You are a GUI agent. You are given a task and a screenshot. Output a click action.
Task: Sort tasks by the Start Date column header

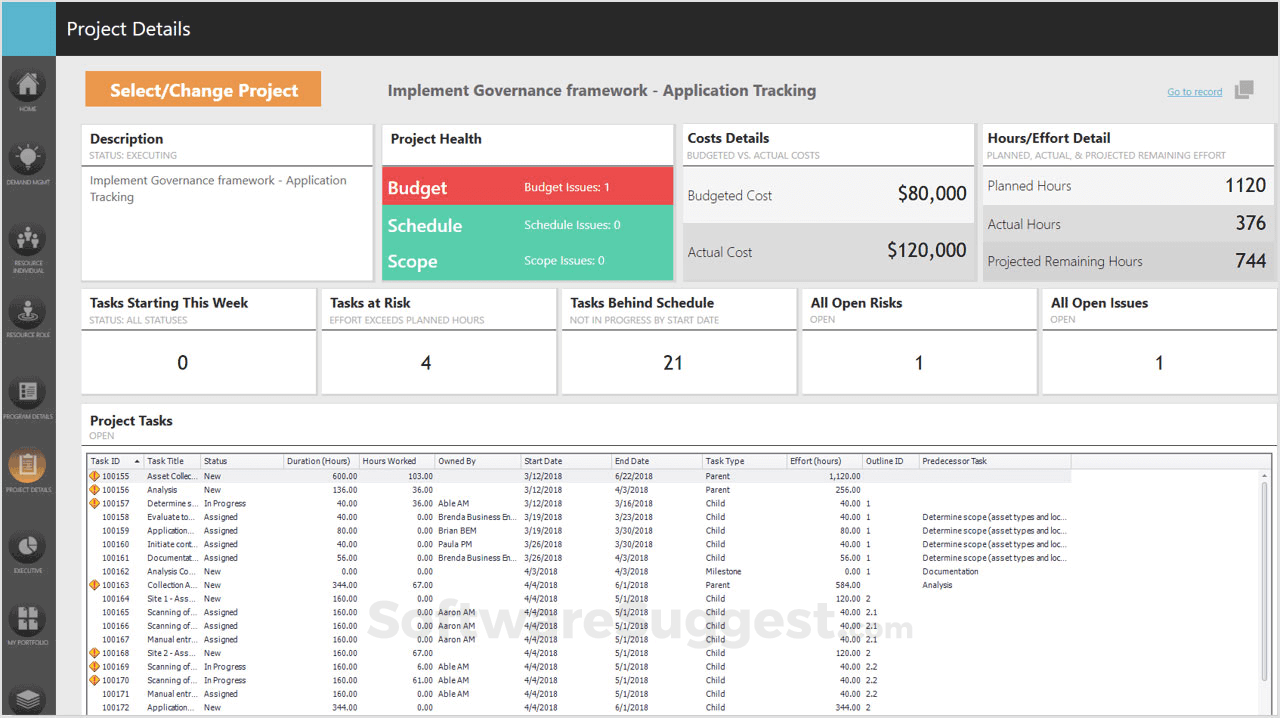click(543, 461)
